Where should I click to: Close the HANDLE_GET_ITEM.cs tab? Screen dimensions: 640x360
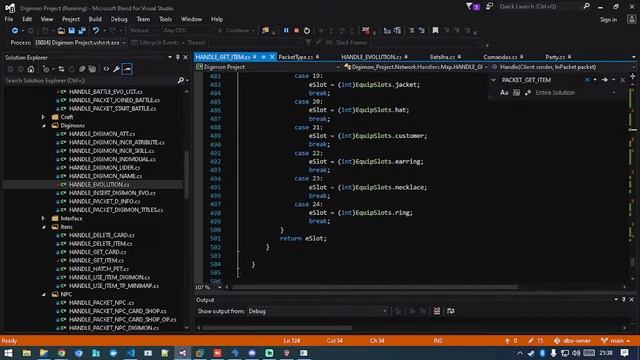click(x=272, y=57)
